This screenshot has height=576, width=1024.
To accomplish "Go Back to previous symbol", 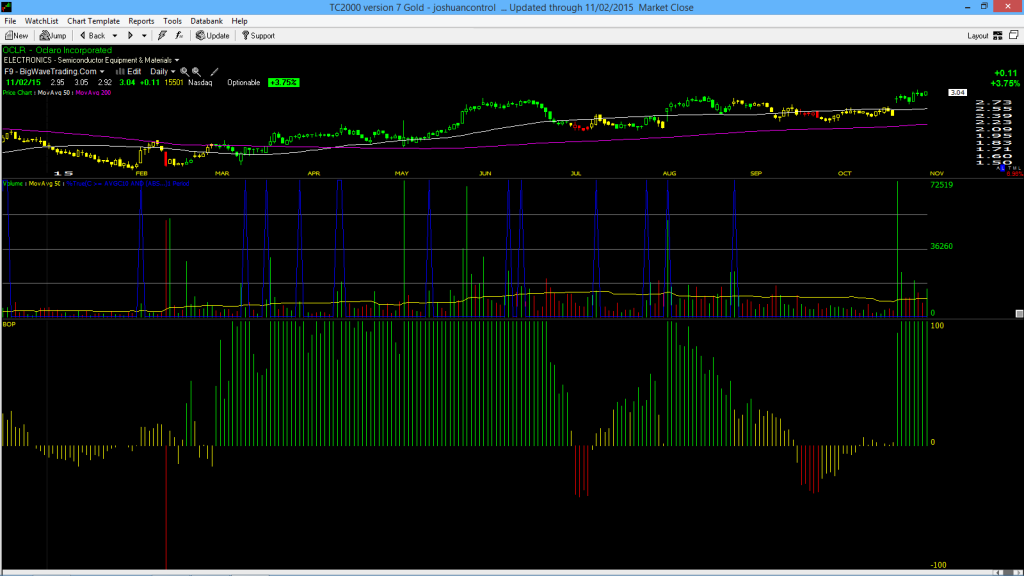I will 93,36.
